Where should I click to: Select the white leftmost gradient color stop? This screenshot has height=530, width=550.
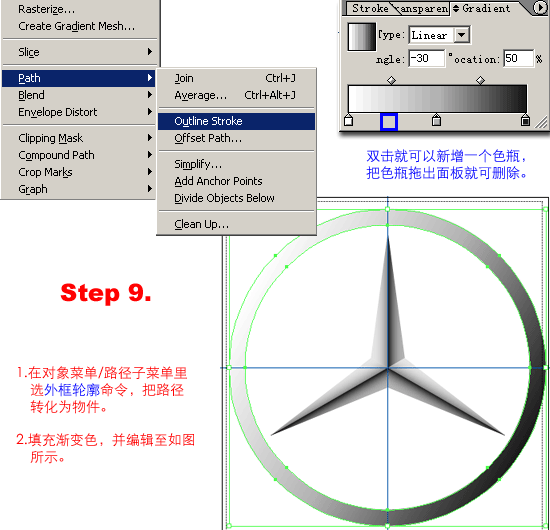click(348, 120)
